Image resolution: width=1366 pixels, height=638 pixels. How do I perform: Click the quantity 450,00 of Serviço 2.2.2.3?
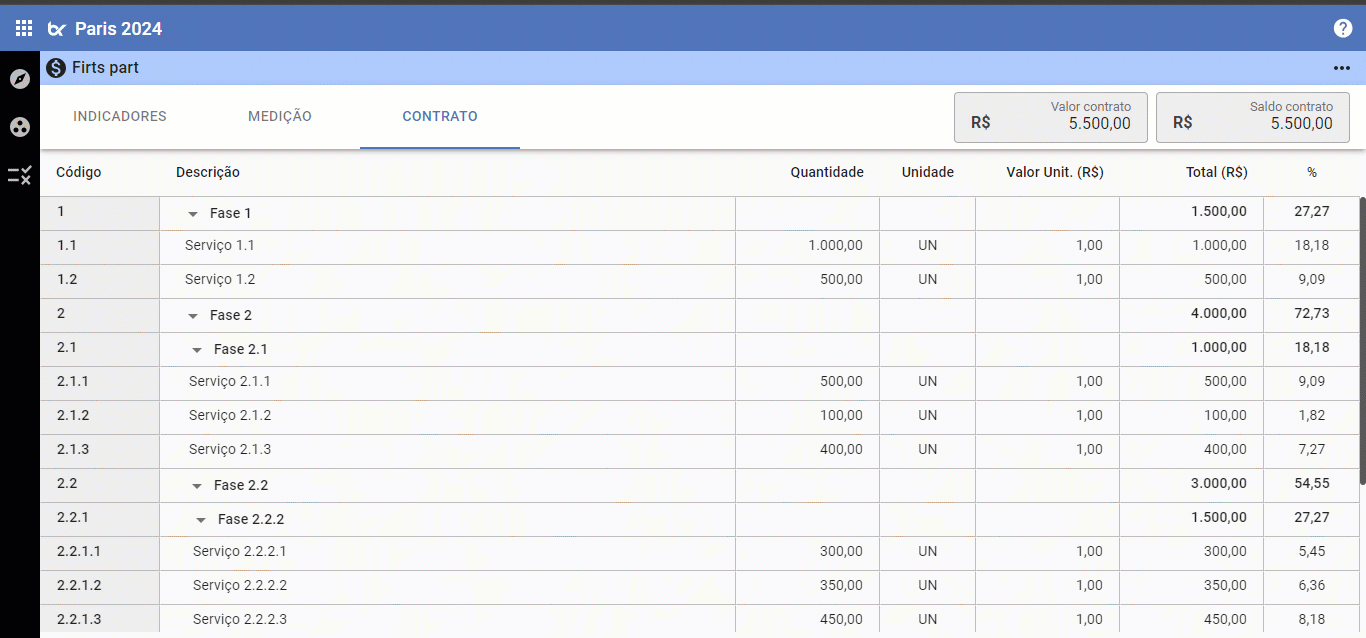[x=842, y=619]
